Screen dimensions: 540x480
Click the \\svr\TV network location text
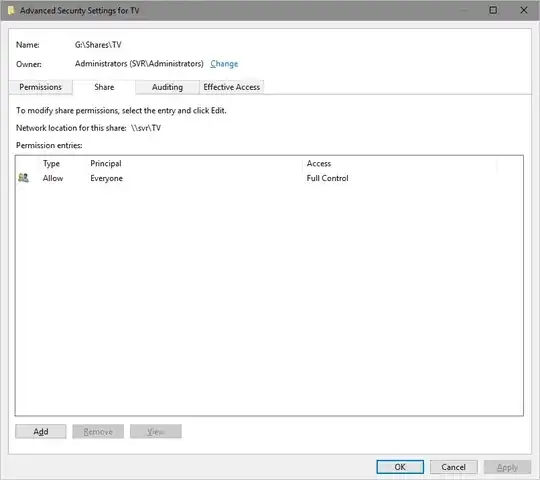(146, 128)
